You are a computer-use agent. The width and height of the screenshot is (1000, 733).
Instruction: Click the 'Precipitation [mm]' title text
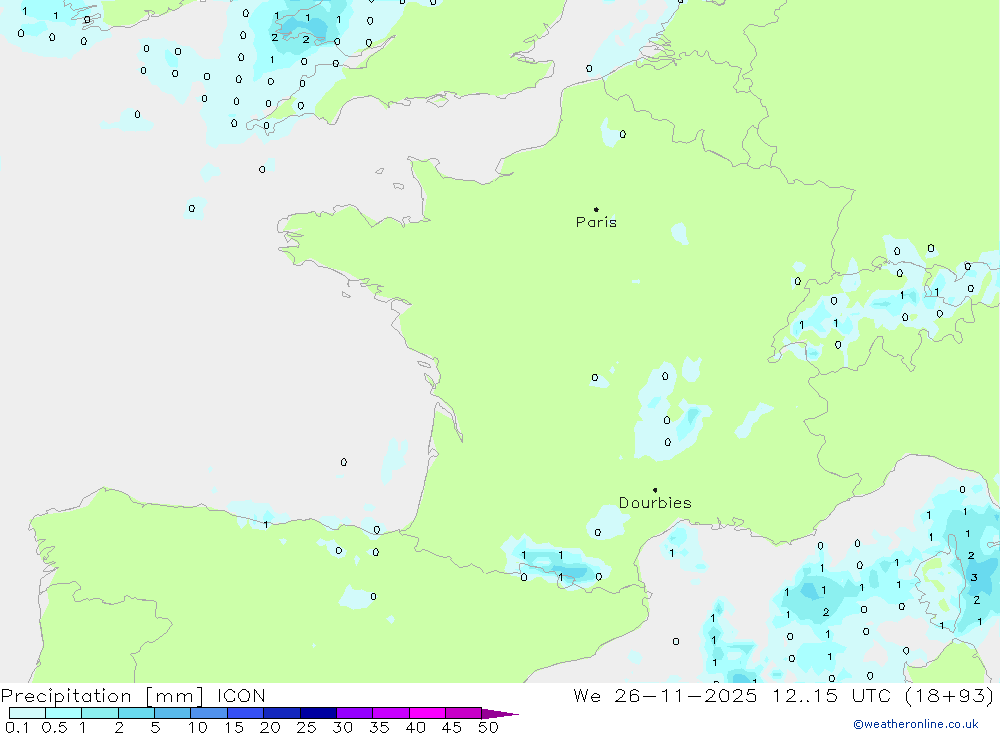coord(102,695)
